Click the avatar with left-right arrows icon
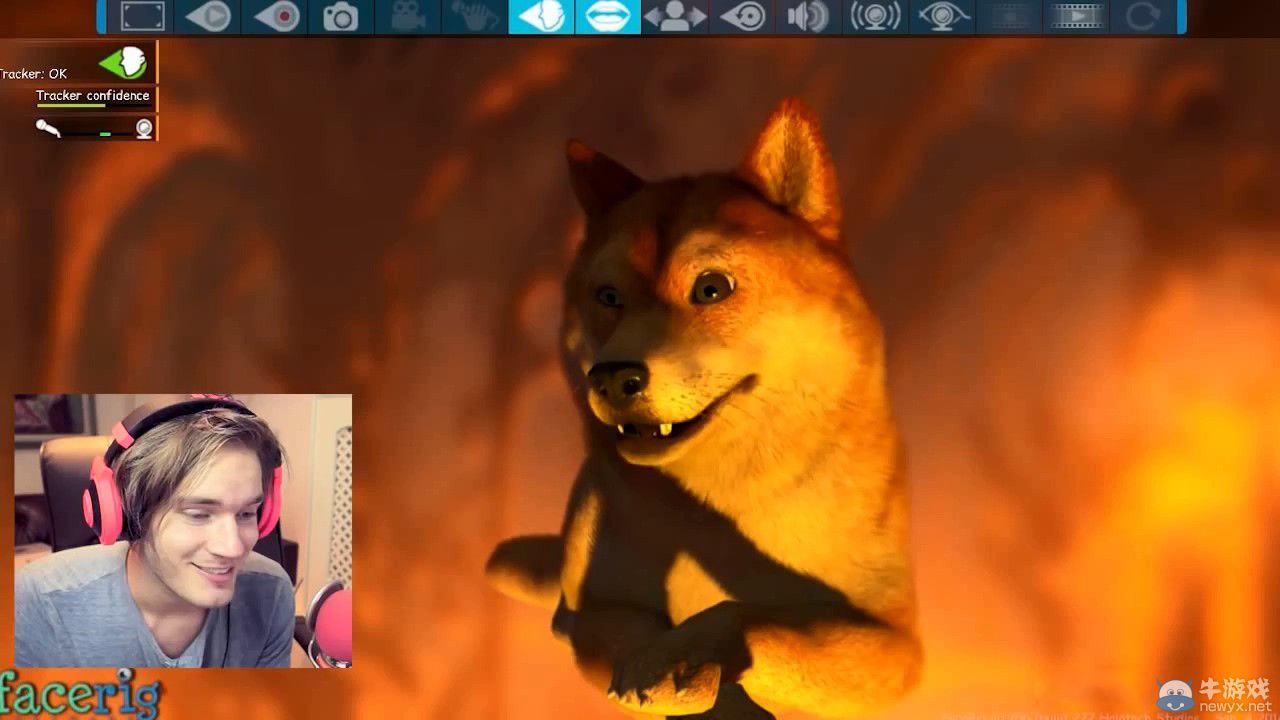Image resolution: width=1280 pixels, height=720 pixels. click(675, 16)
